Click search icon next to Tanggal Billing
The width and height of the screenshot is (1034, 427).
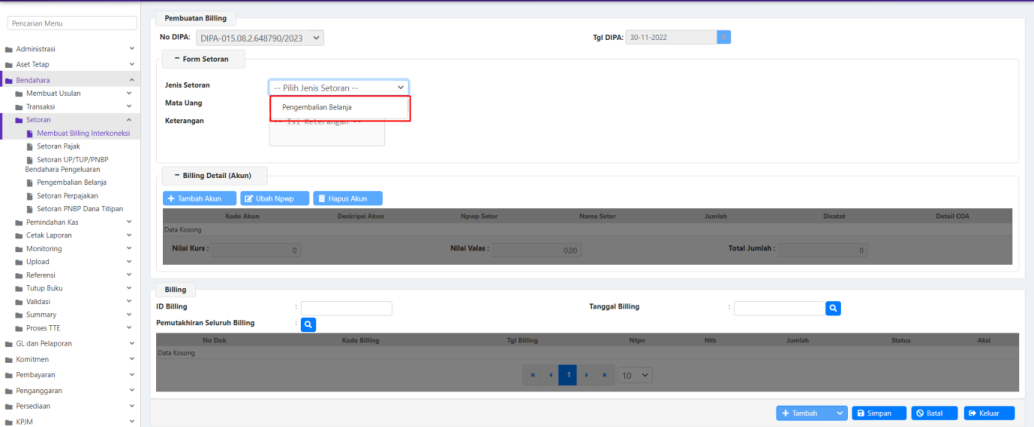[832, 308]
